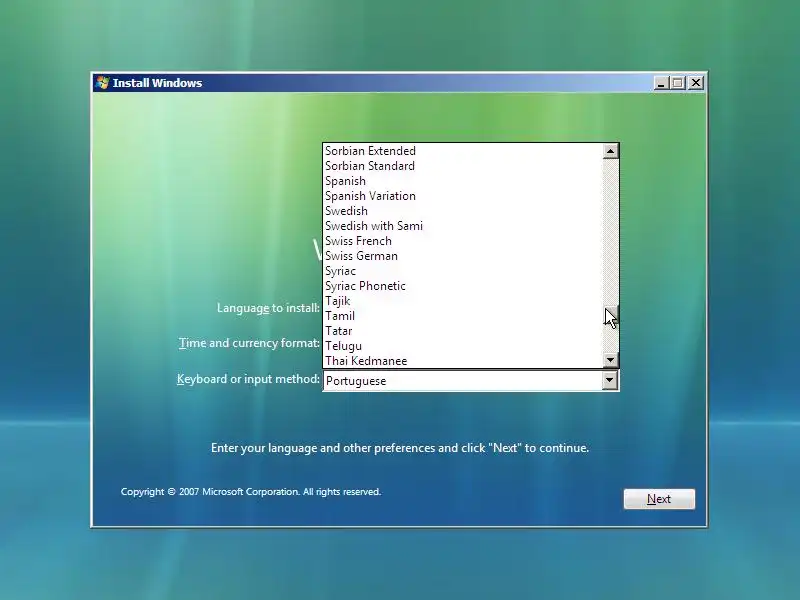Pick the Swedish keyboard layout
This screenshot has width=800, height=600.
coord(463,211)
